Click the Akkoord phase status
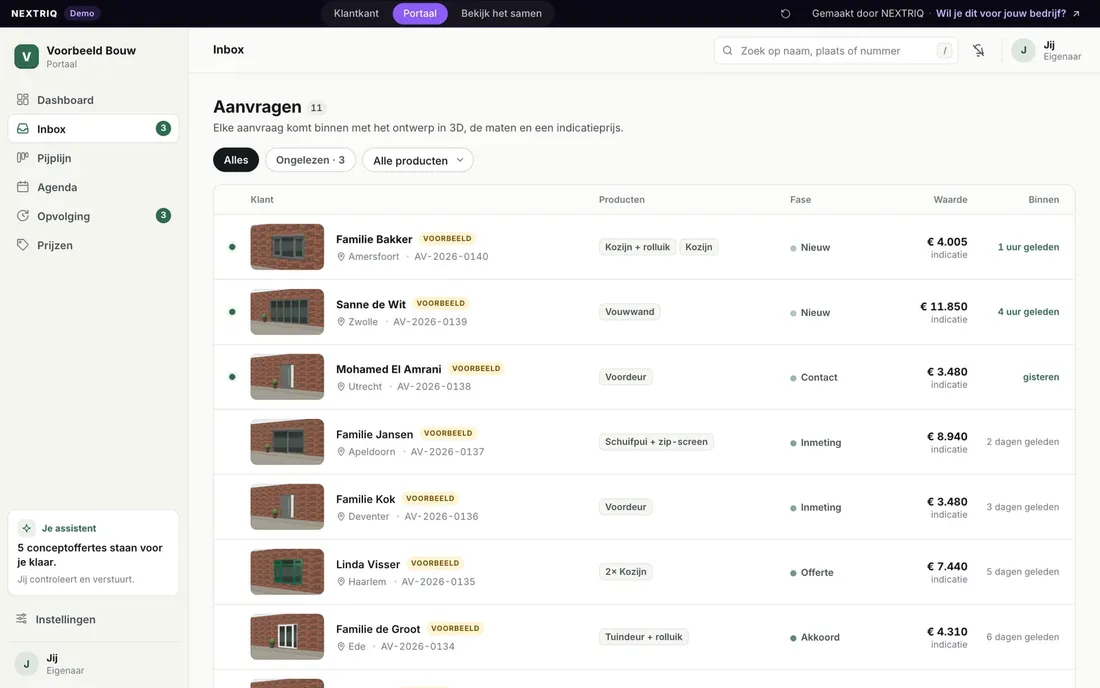 point(814,637)
